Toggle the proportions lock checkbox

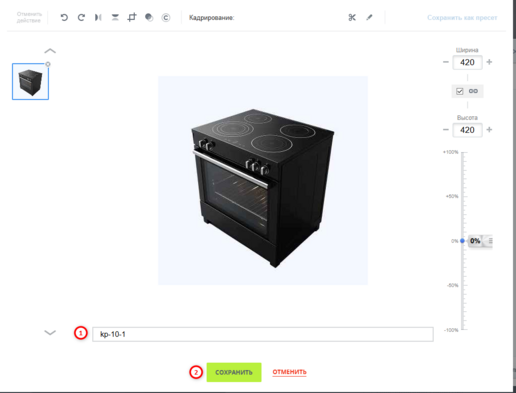(x=460, y=91)
